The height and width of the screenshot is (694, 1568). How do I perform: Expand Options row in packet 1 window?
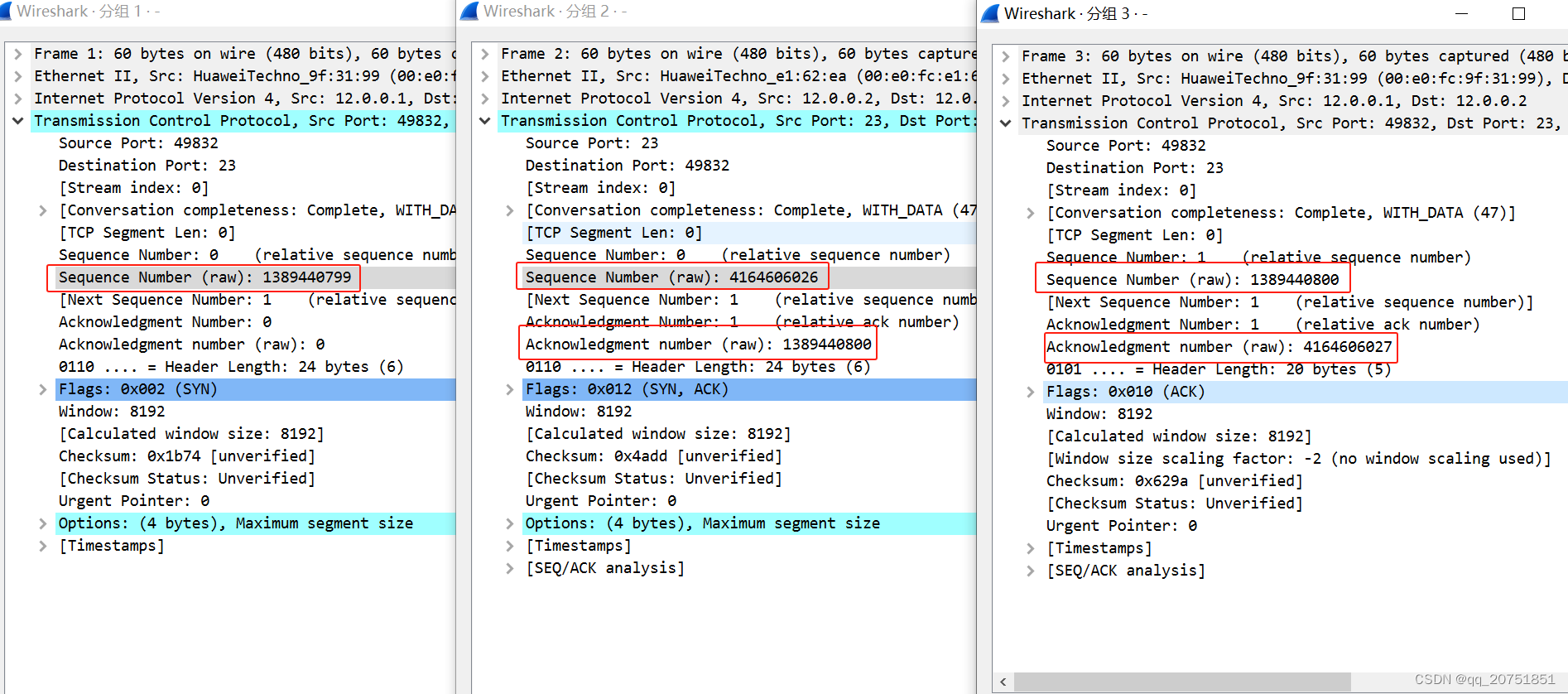[43, 523]
